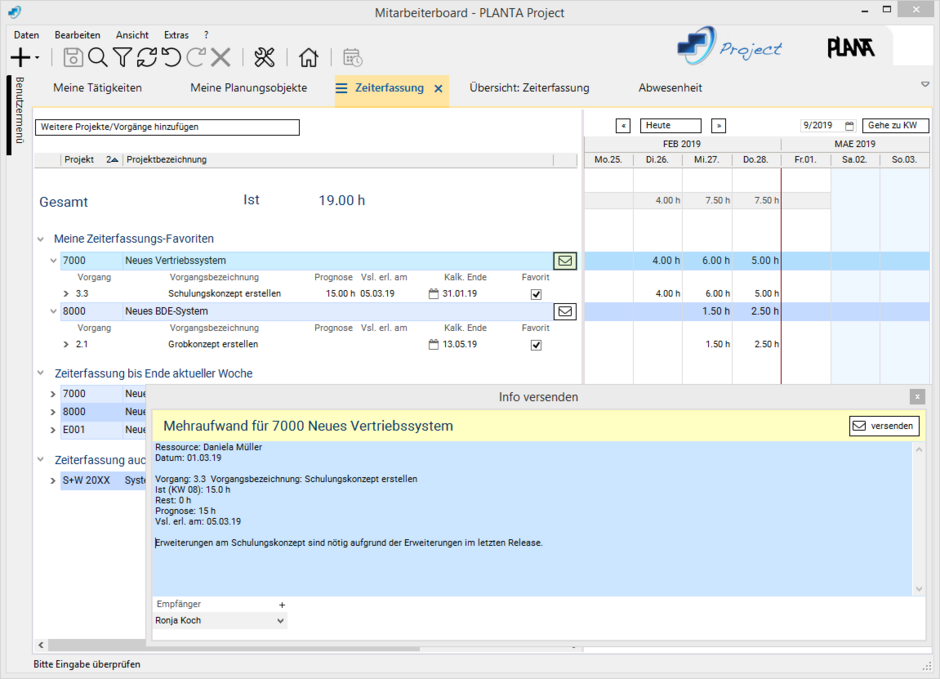Click the magnifying glass search icon

click(97, 58)
